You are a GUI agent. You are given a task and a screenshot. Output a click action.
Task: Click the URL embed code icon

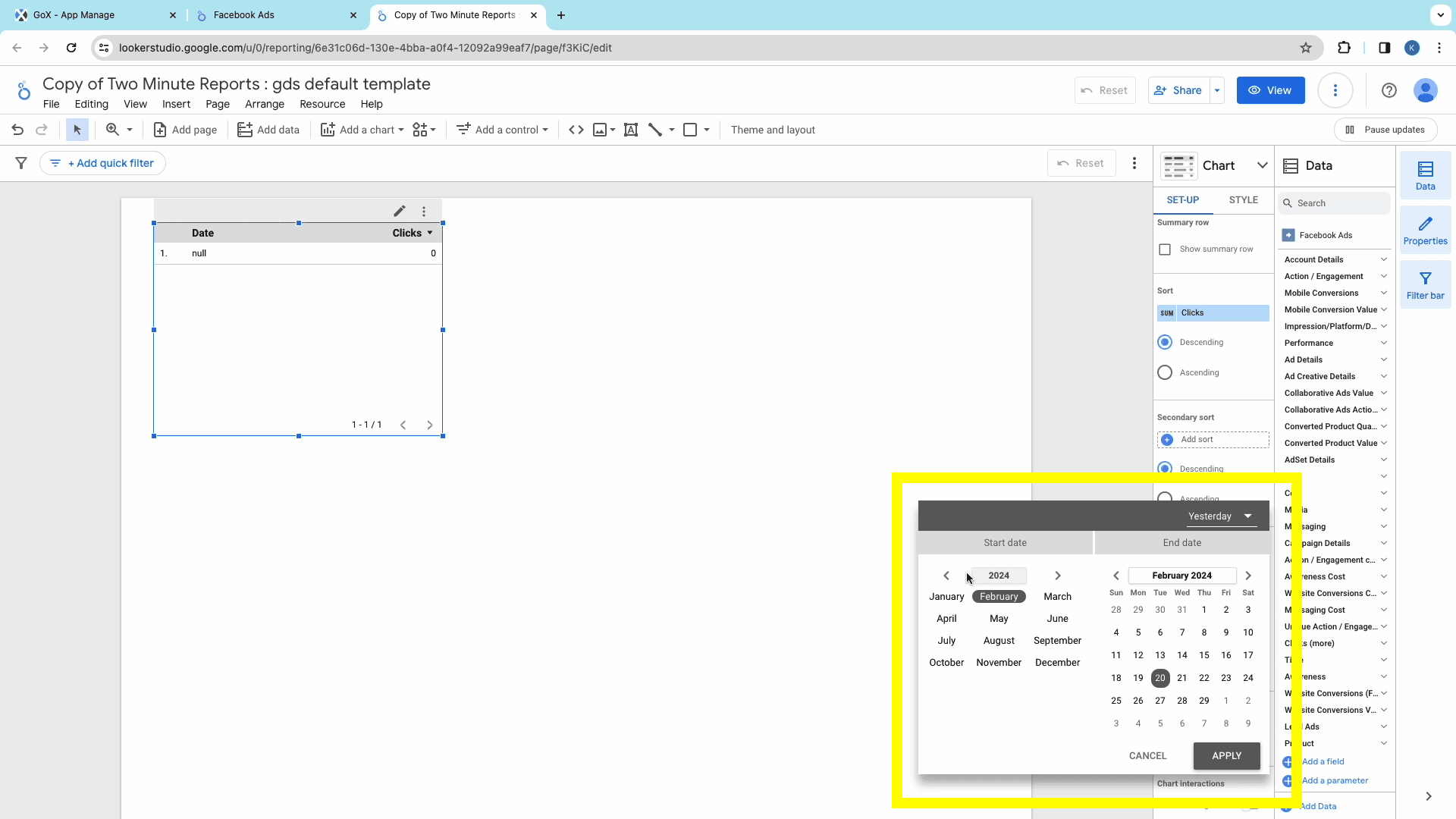pos(576,130)
